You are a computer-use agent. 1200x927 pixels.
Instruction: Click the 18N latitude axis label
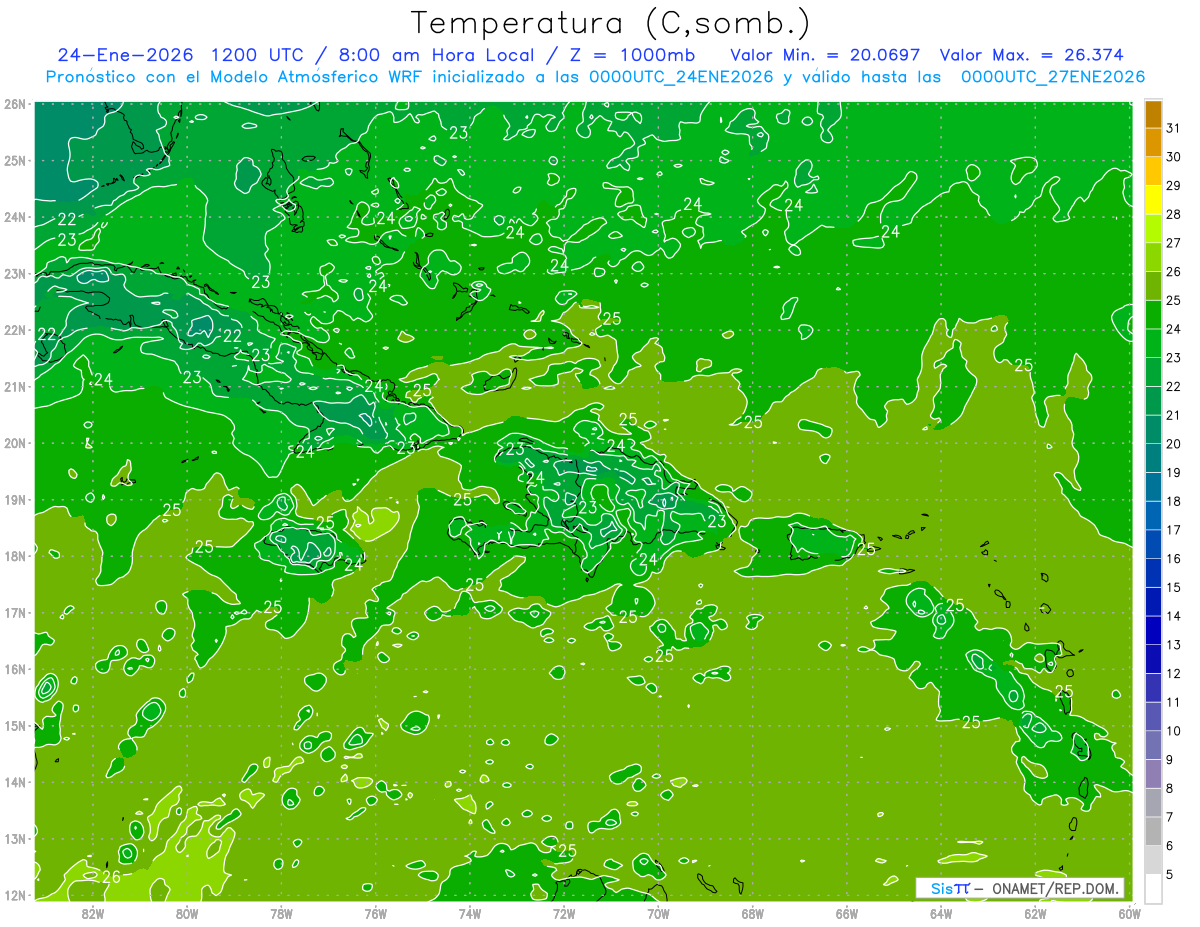pyautogui.click(x=15, y=556)
